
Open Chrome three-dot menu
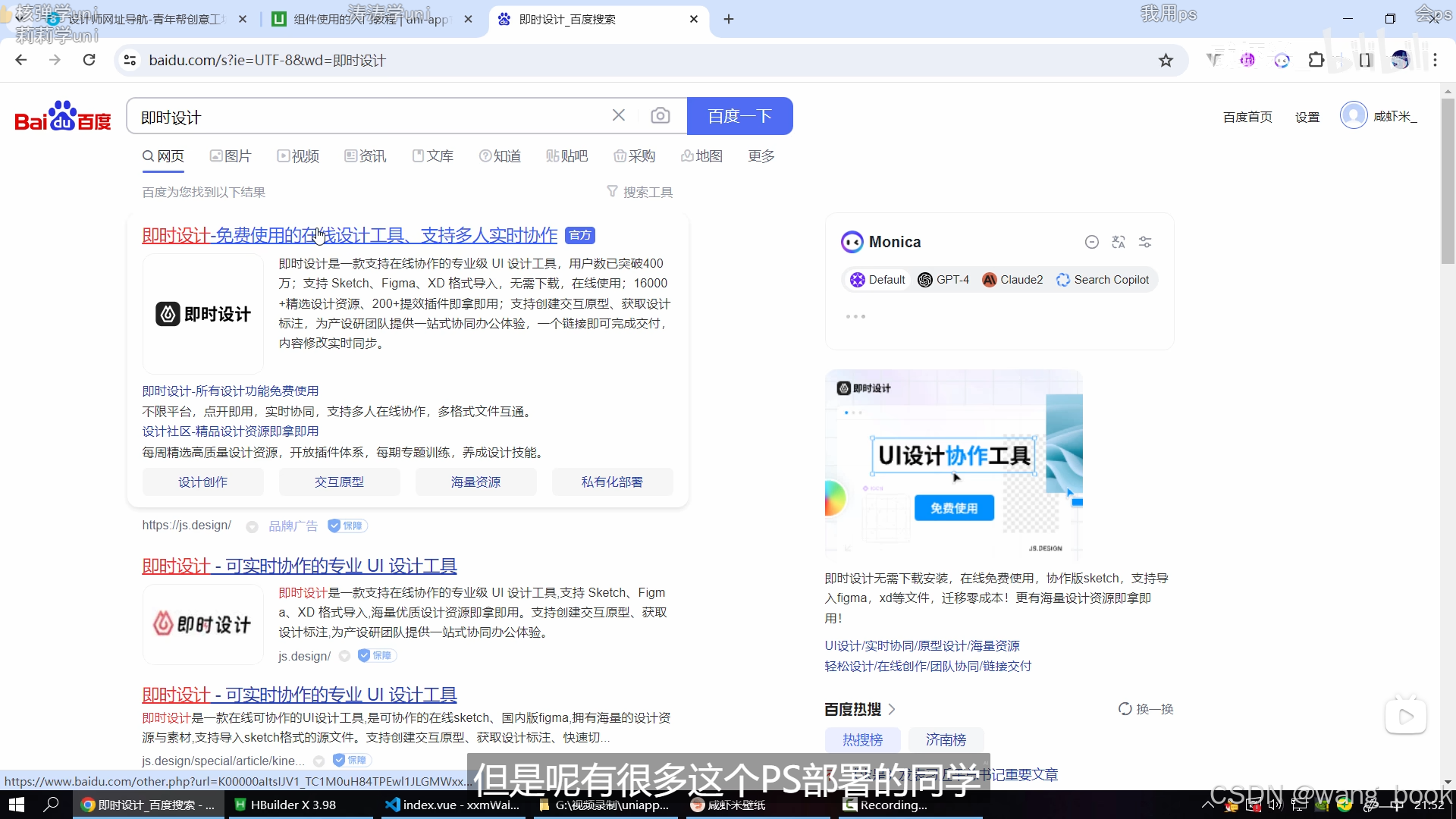(x=1435, y=60)
